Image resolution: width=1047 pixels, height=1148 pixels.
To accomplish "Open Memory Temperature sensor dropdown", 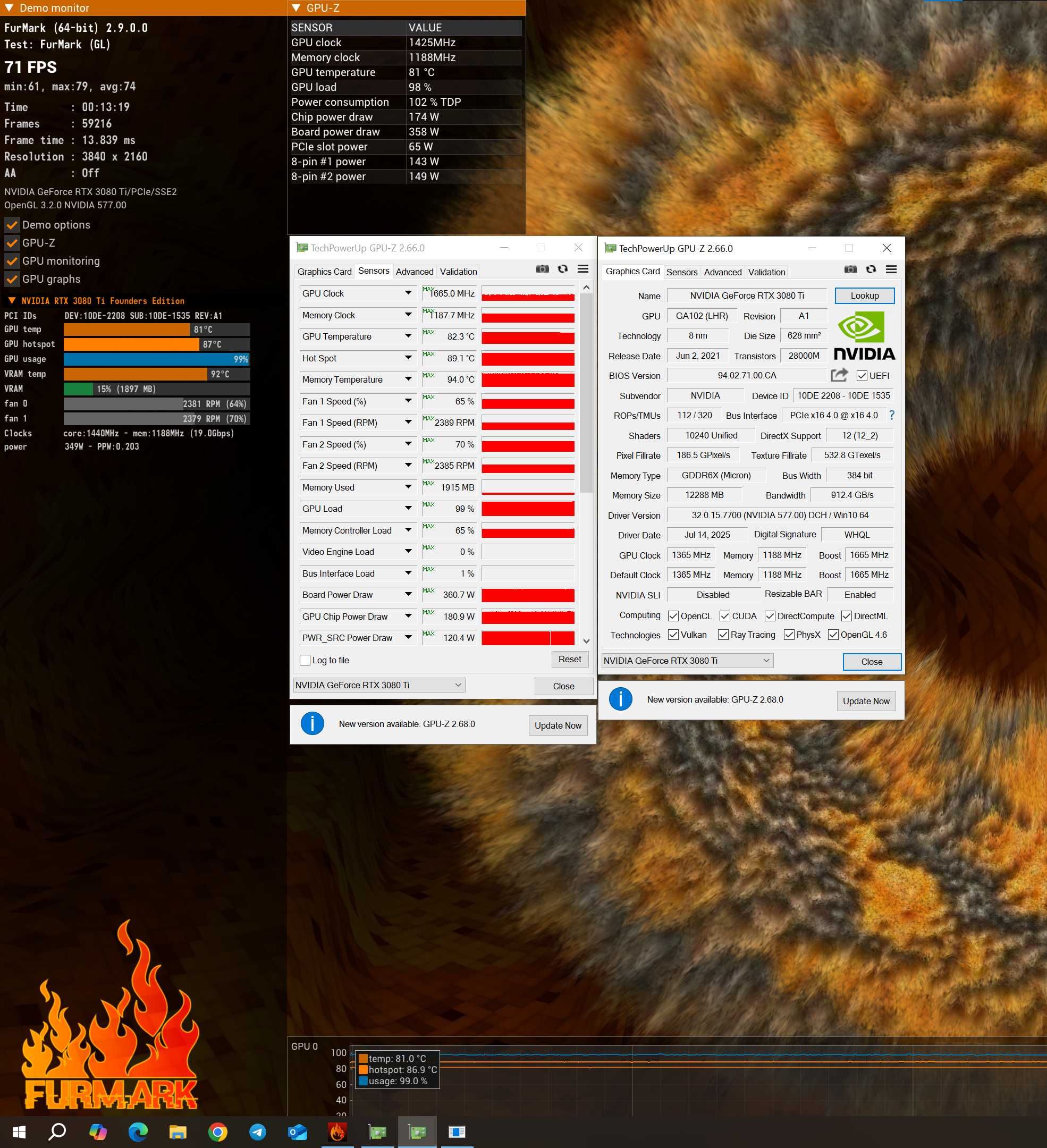I will (x=408, y=378).
